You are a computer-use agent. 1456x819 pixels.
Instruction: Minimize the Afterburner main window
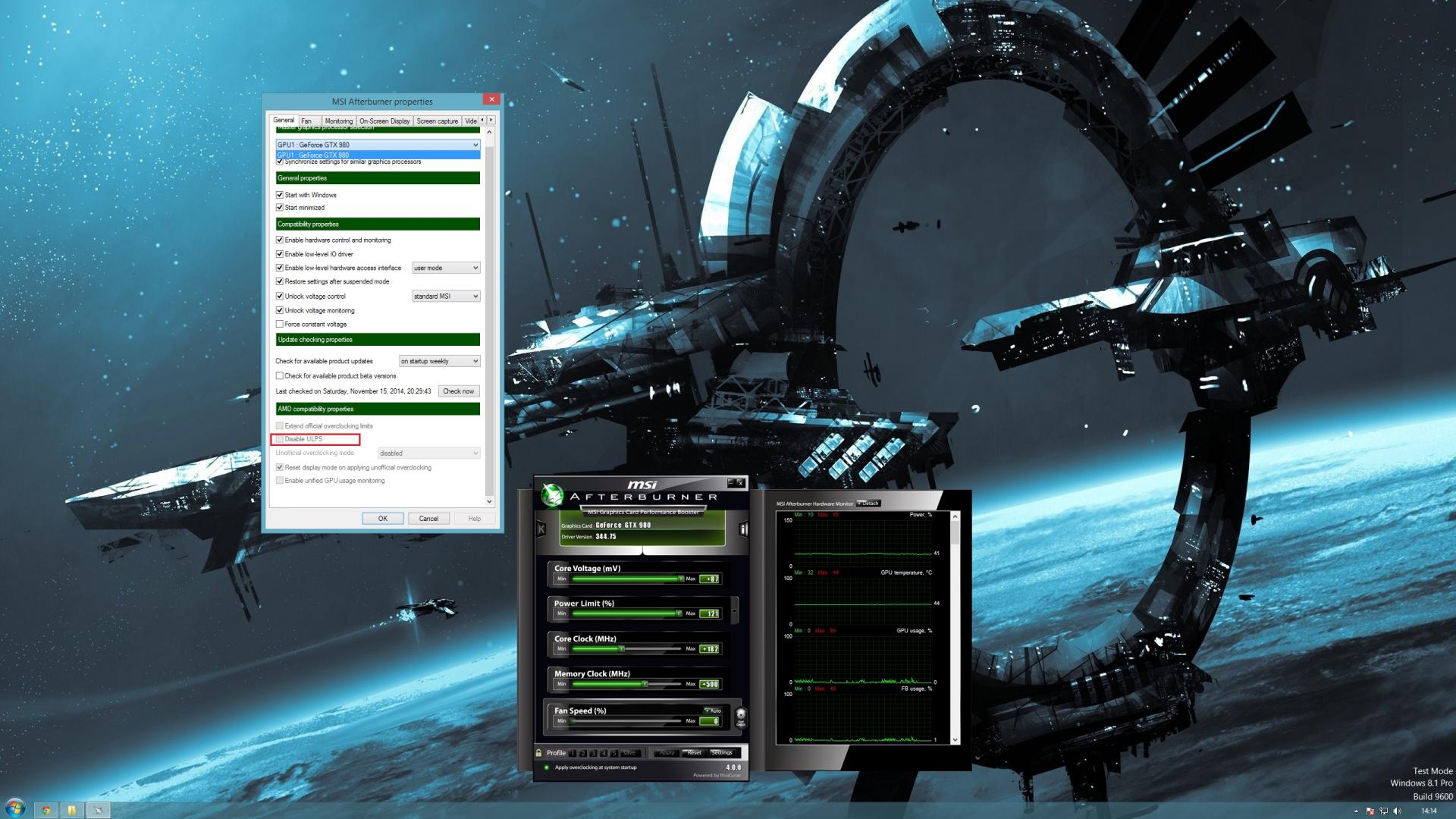coord(731,482)
